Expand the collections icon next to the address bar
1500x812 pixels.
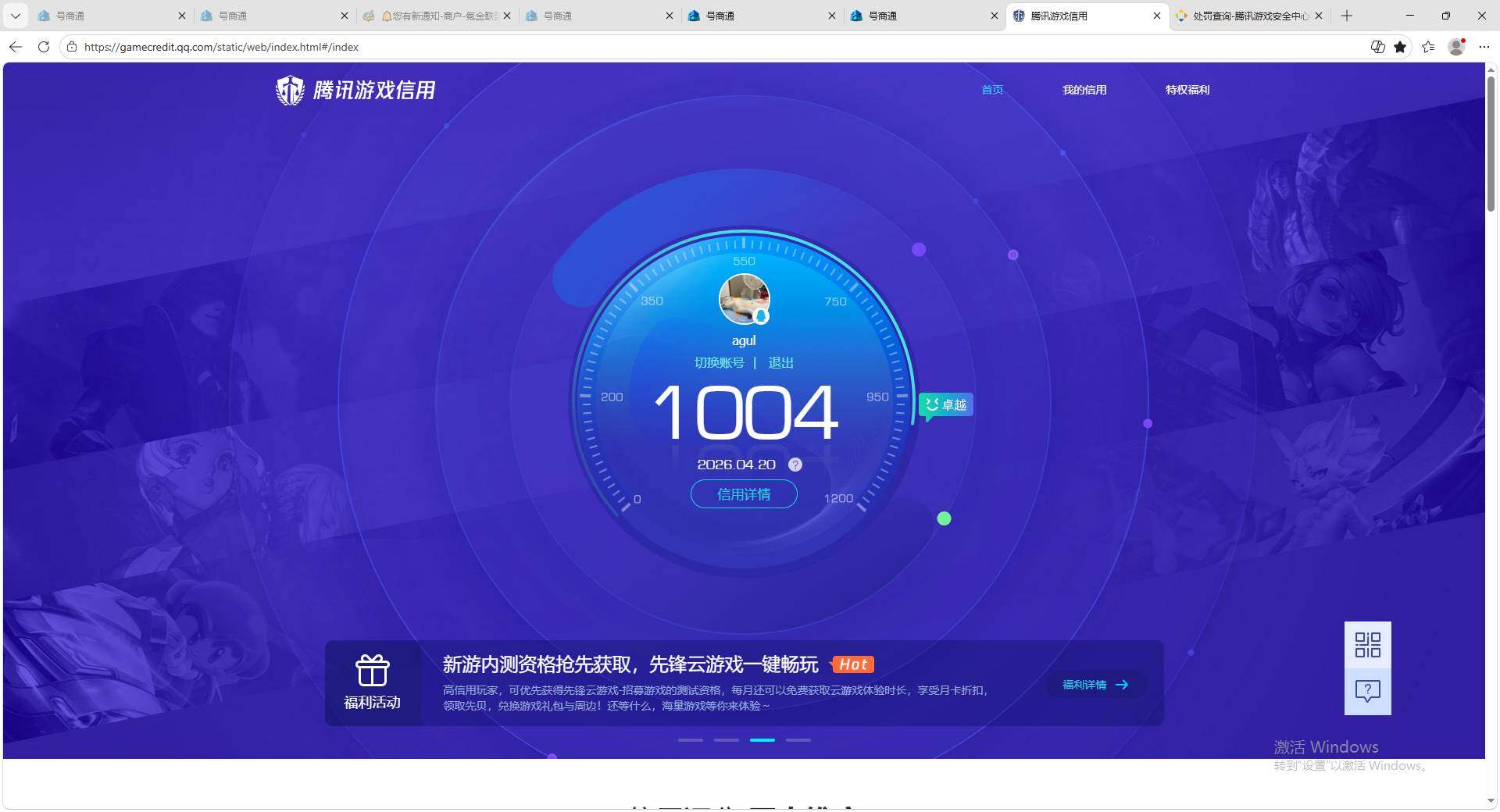tap(1429, 47)
